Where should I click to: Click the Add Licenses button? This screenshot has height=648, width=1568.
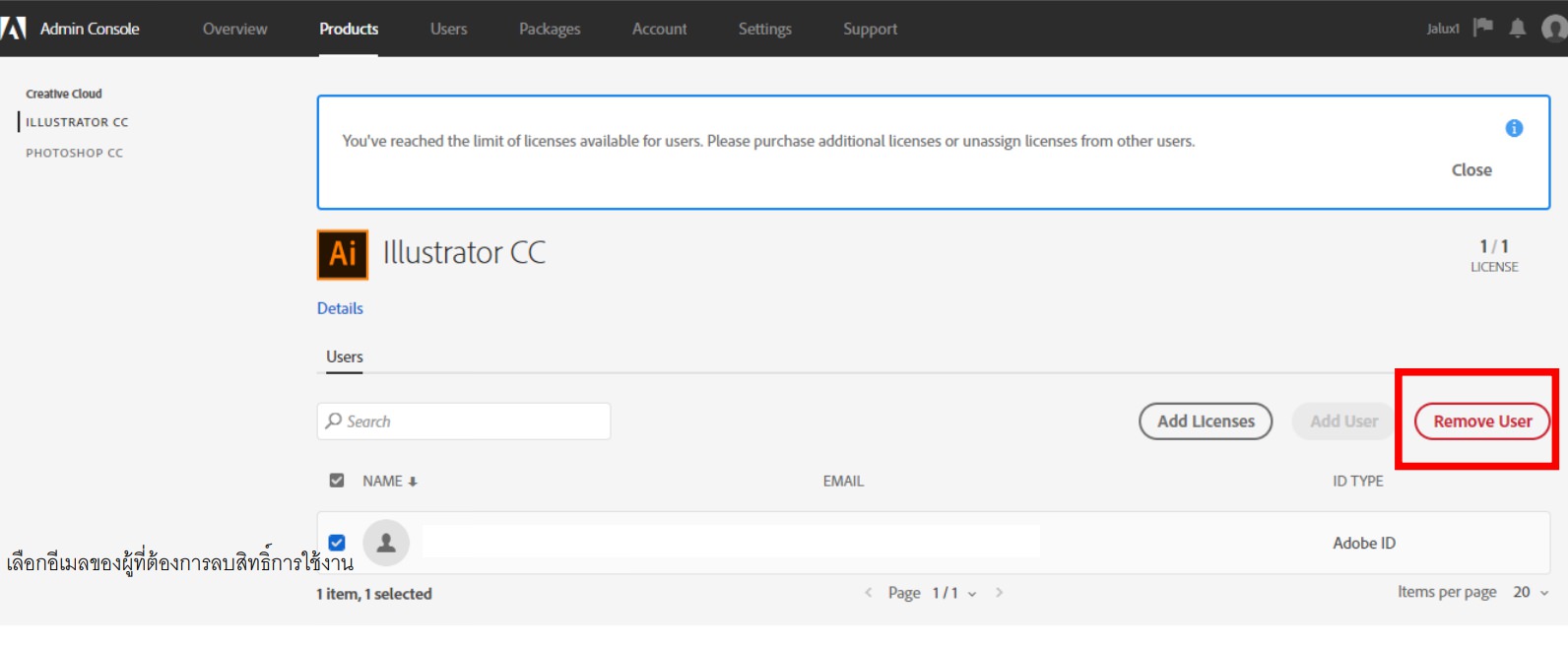tap(1206, 421)
